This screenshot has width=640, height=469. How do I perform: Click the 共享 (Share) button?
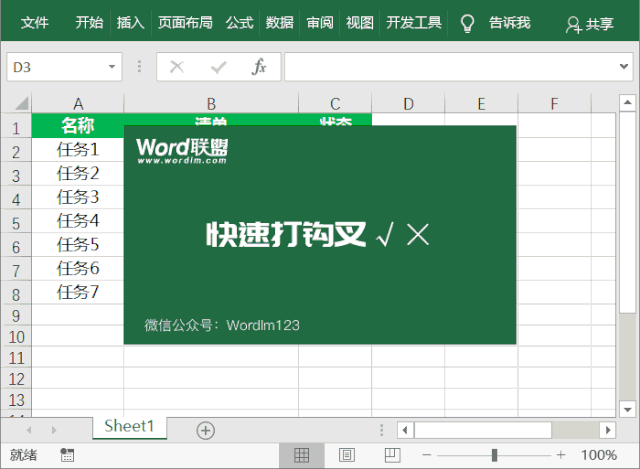coord(590,24)
